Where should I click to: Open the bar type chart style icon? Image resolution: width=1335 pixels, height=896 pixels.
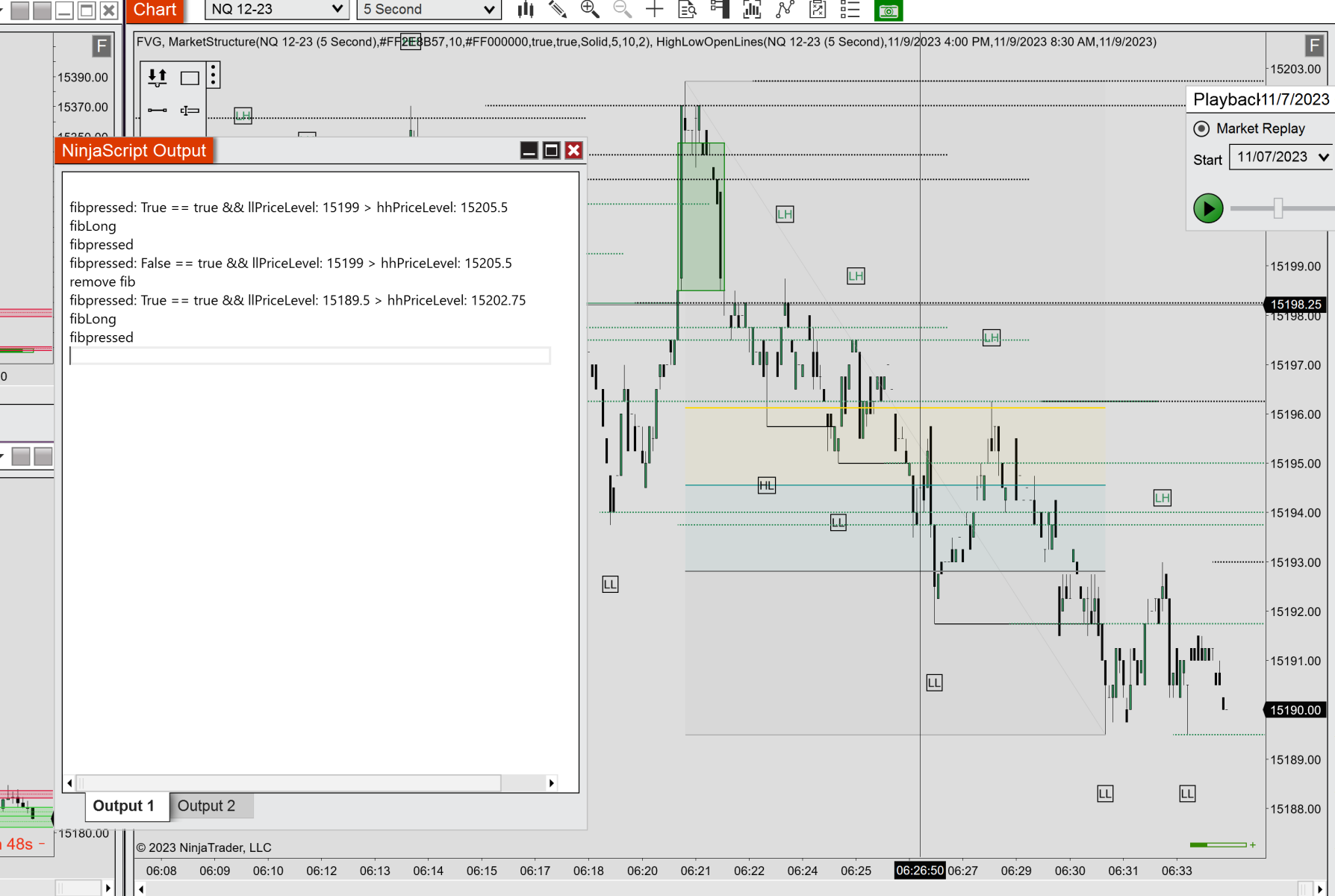pos(526,10)
